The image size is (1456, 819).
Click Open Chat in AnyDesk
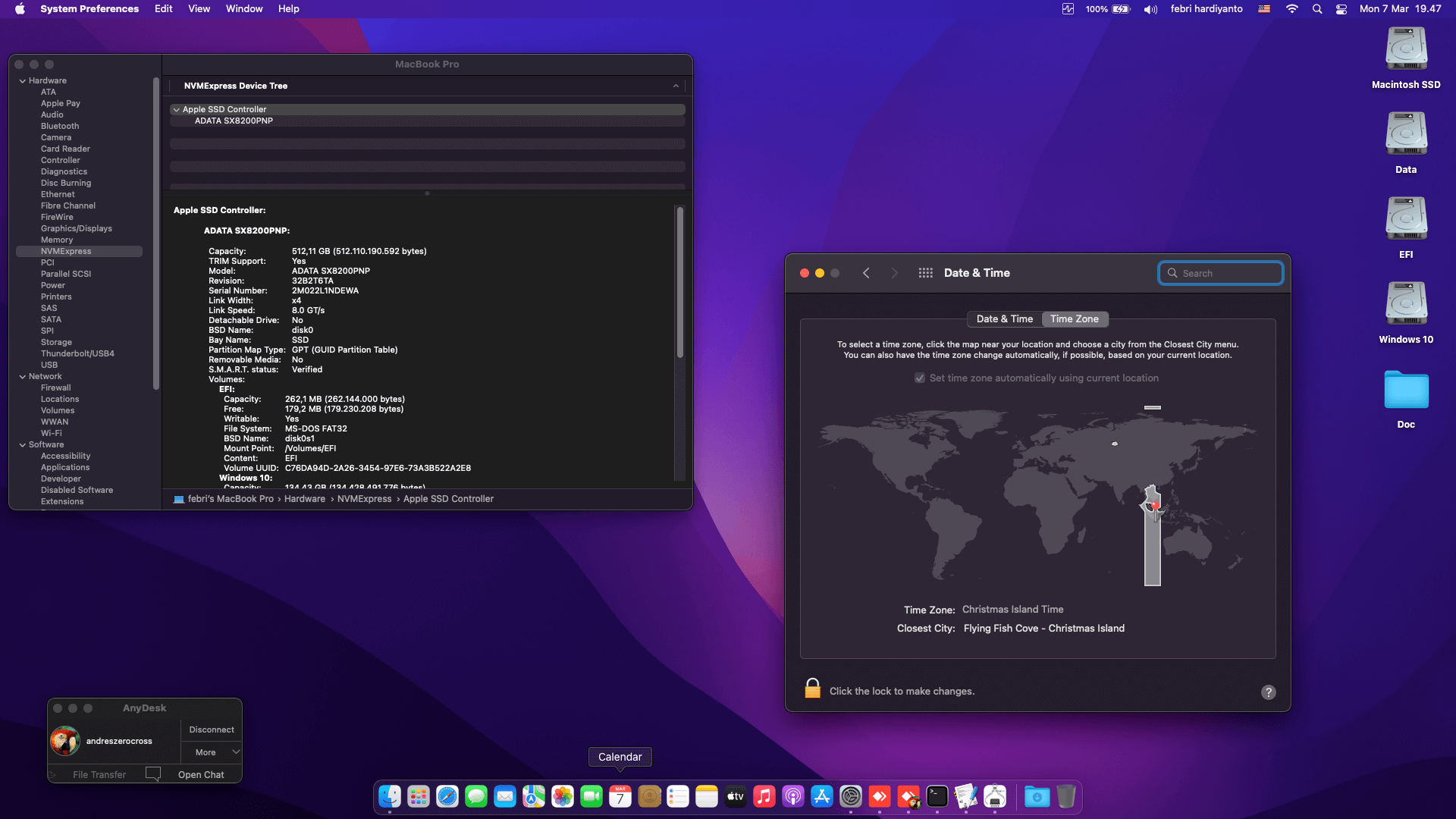201,775
